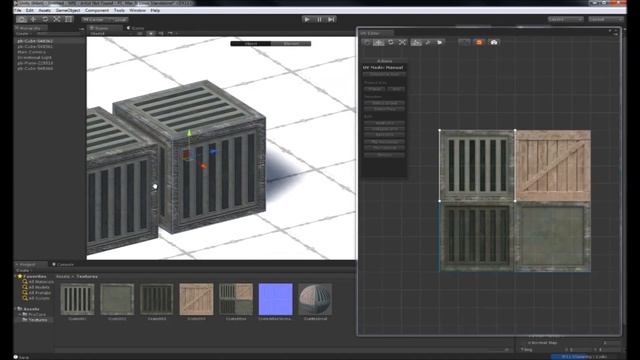Switch to the Game tab
This screenshot has width=640, height=360.
[x=136, y=28]
